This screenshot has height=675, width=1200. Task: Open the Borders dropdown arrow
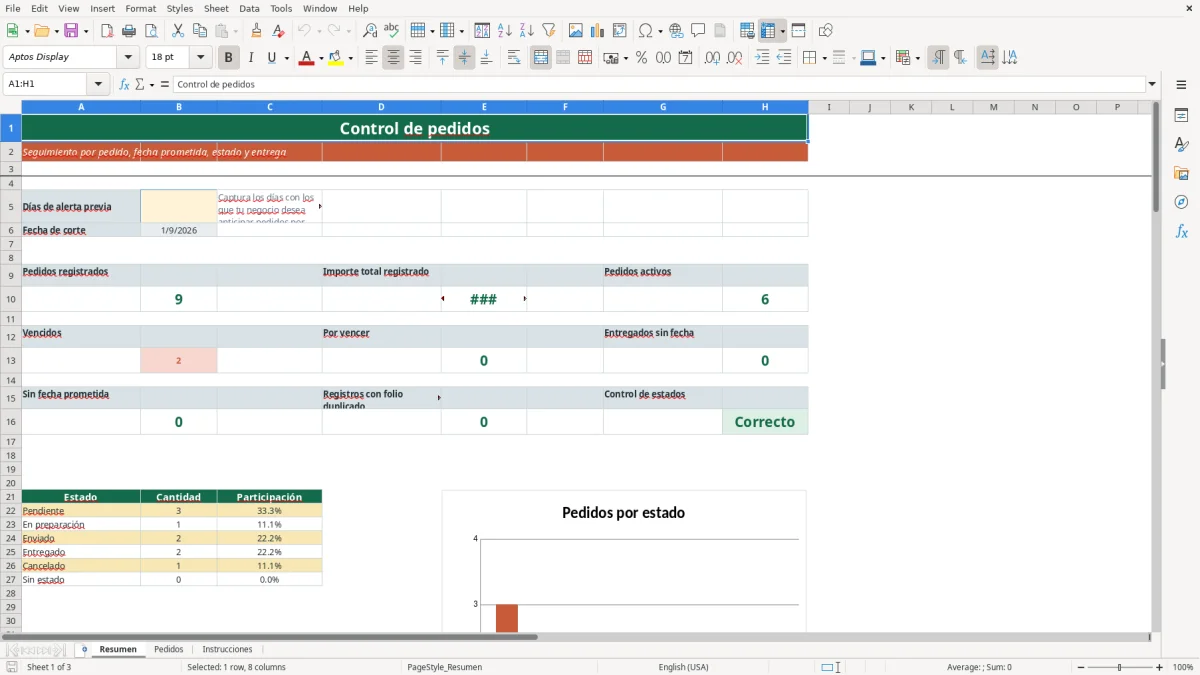[823, 58]
